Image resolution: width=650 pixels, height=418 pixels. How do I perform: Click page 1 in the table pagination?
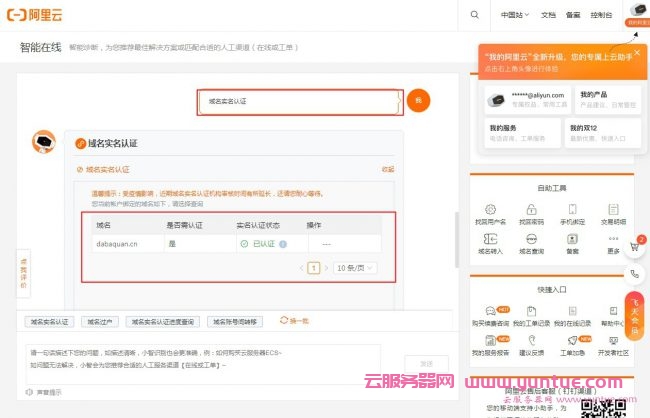tap(313, 268)
